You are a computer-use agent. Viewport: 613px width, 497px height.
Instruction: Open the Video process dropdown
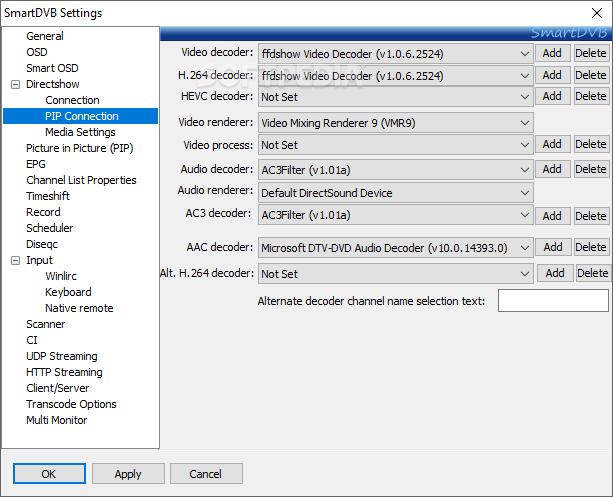click(x=396, y=145)
